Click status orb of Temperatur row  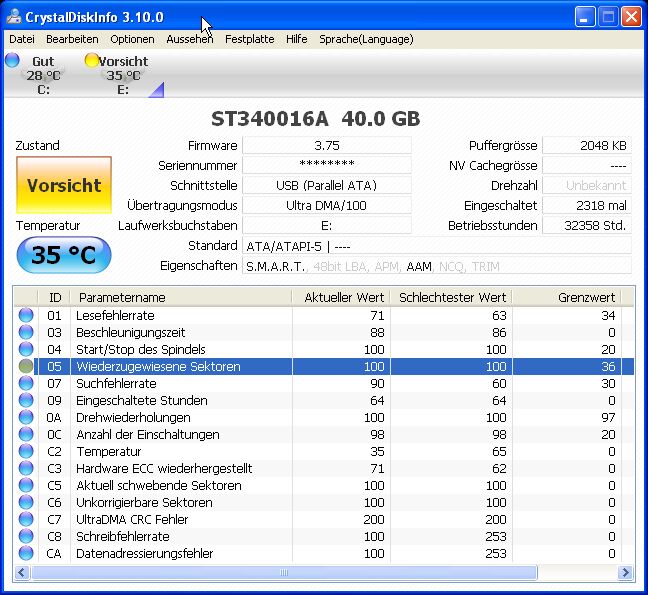26,451
